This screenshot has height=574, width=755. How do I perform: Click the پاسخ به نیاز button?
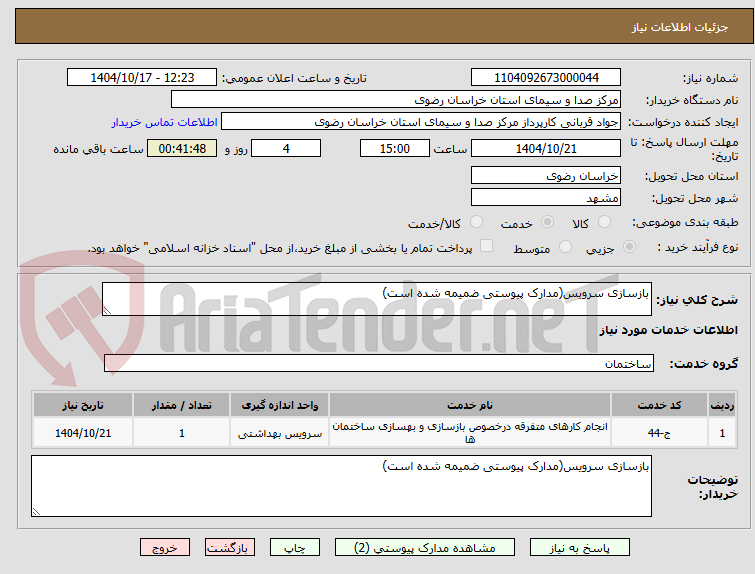pos(580,548)
